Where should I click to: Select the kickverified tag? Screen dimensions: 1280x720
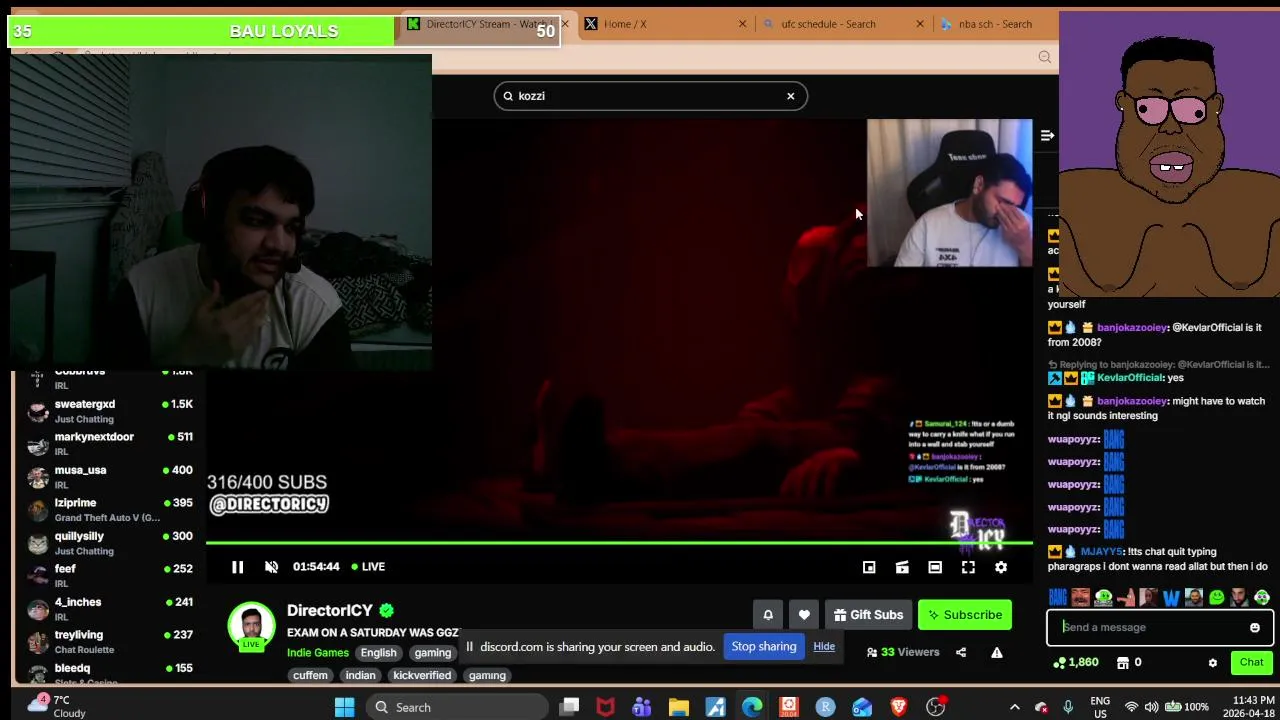pyautogui.click(x=422, y=675)
